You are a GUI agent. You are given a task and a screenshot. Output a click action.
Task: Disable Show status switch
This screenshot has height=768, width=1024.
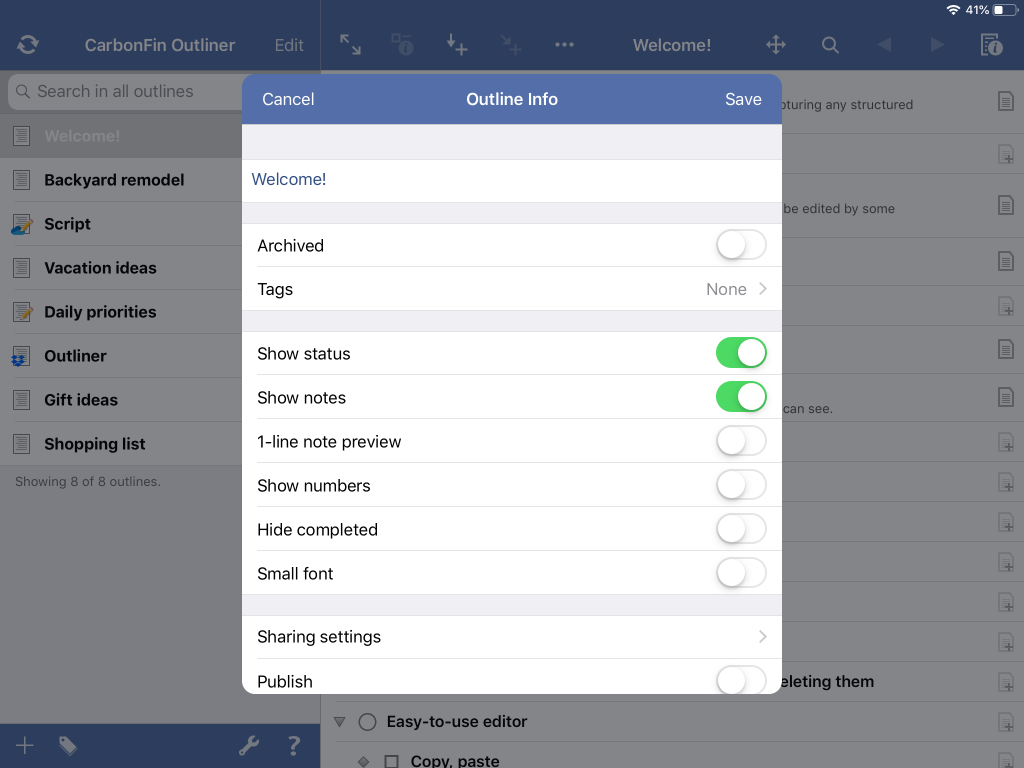[x=741, y=353]
